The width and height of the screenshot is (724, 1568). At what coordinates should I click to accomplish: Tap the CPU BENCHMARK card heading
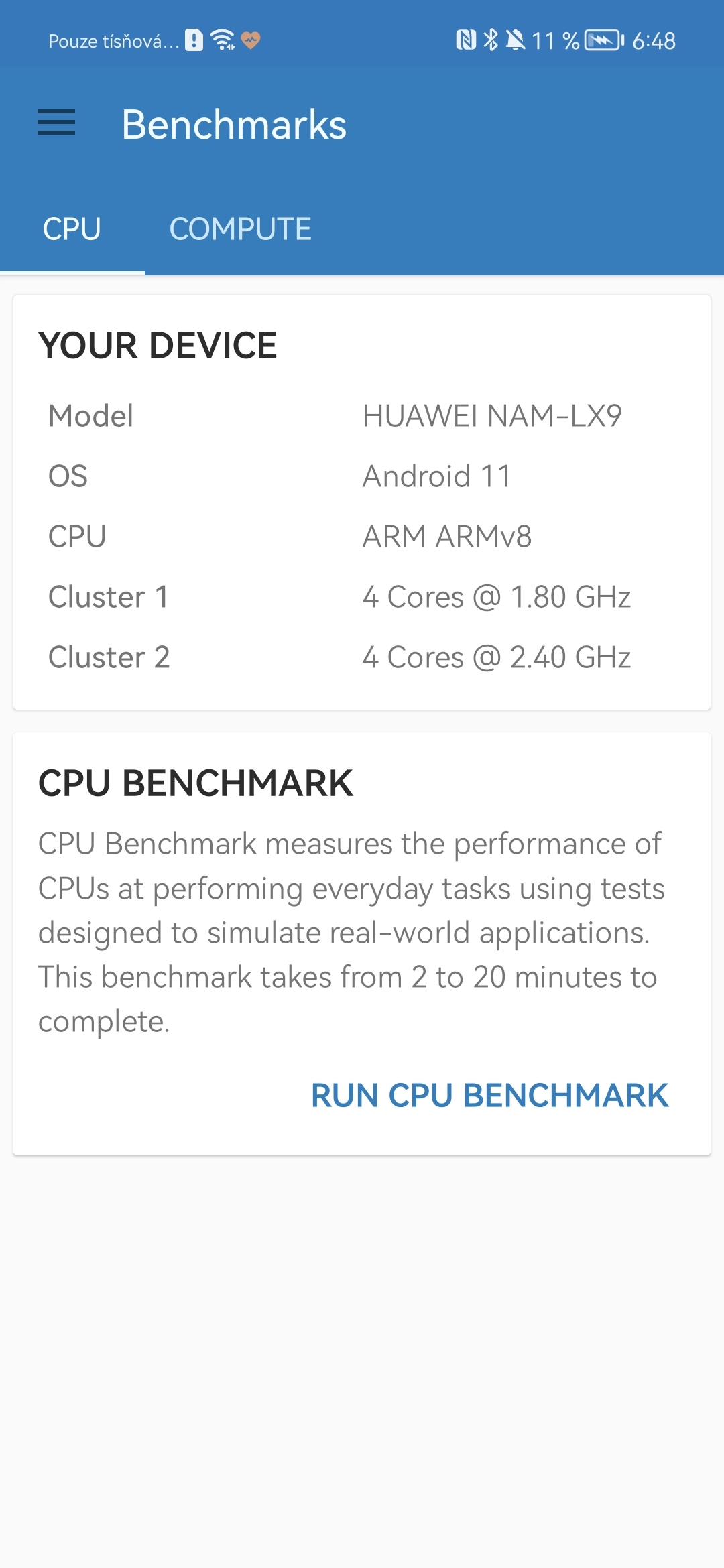tap(195, 783)
